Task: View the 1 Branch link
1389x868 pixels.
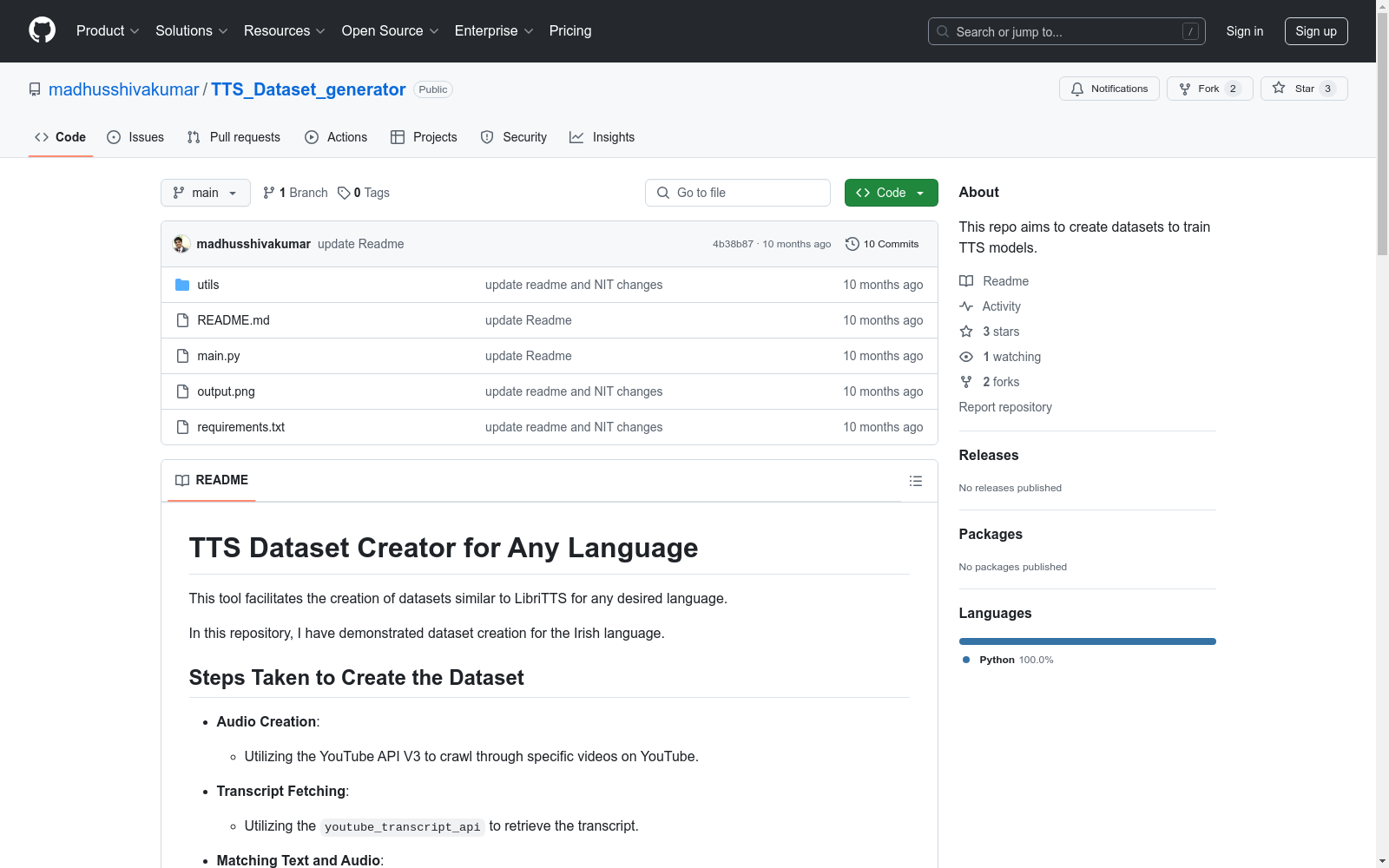Action: [x=295, y=193]
